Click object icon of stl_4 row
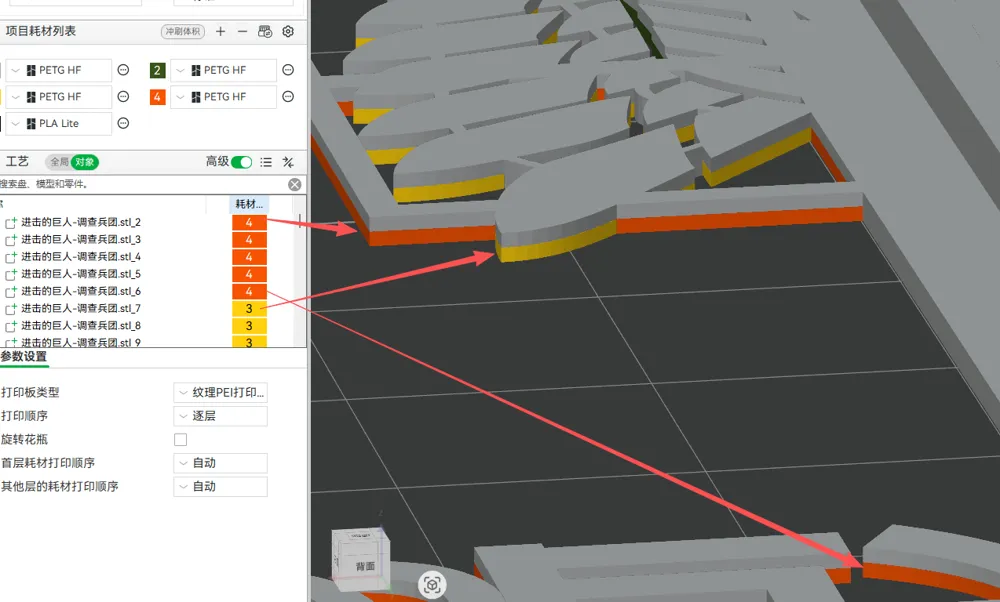This screenshot has height=602, width=1000. click(x=11, y=257)
